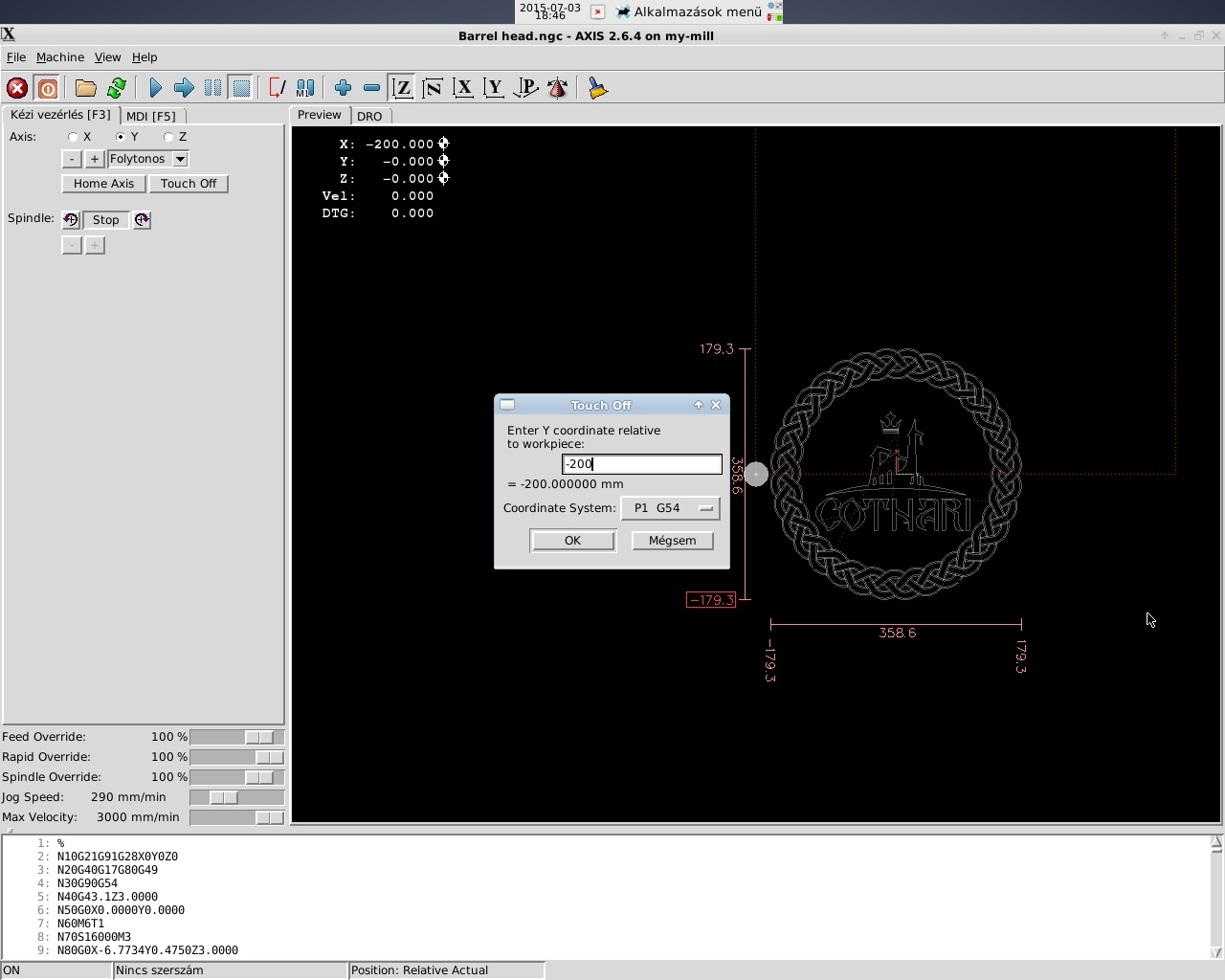Open the Help menu
The height and width of the screenshot is (980, 1225).
145,57
